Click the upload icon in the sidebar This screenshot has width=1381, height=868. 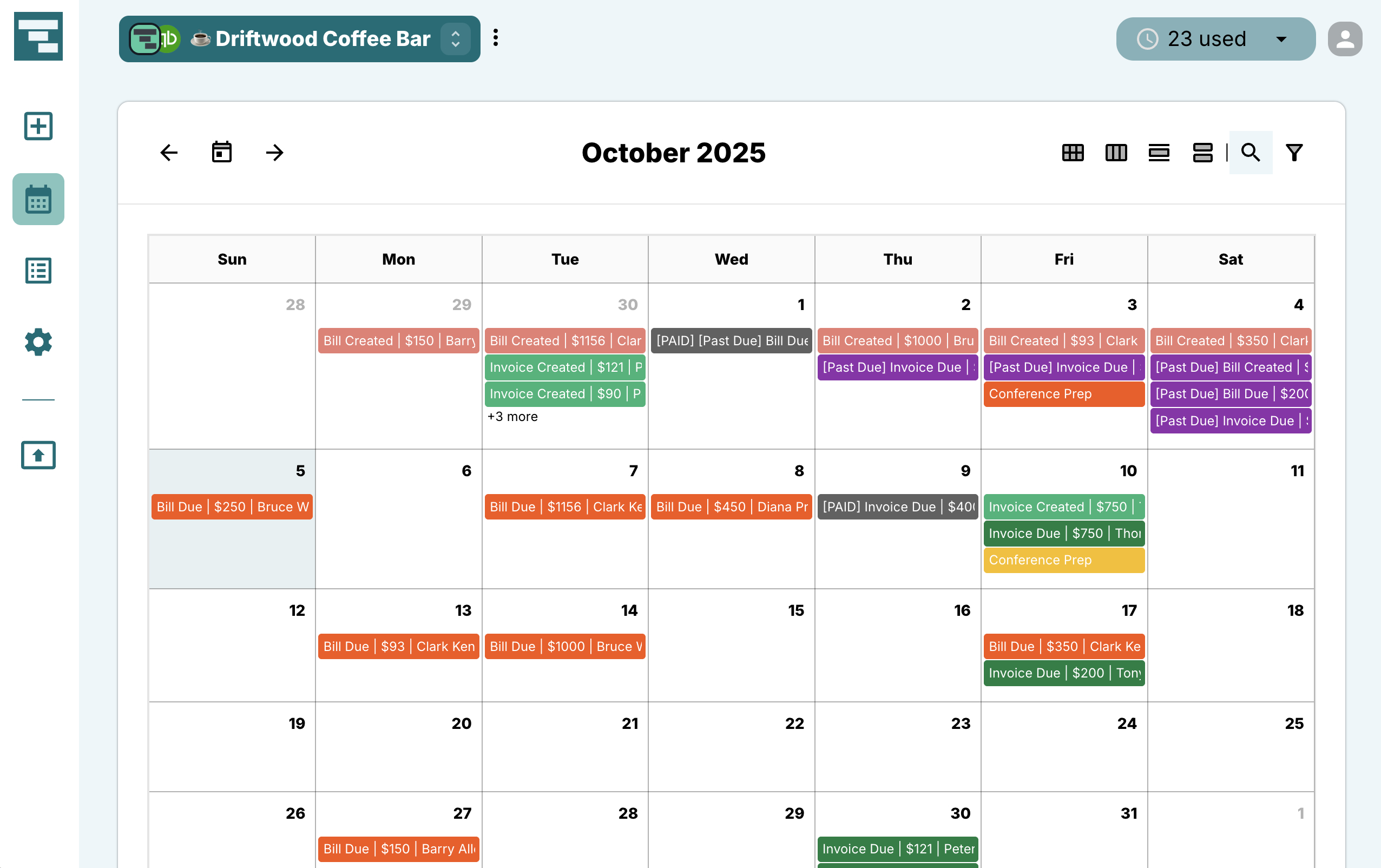(x=38, y=456)
